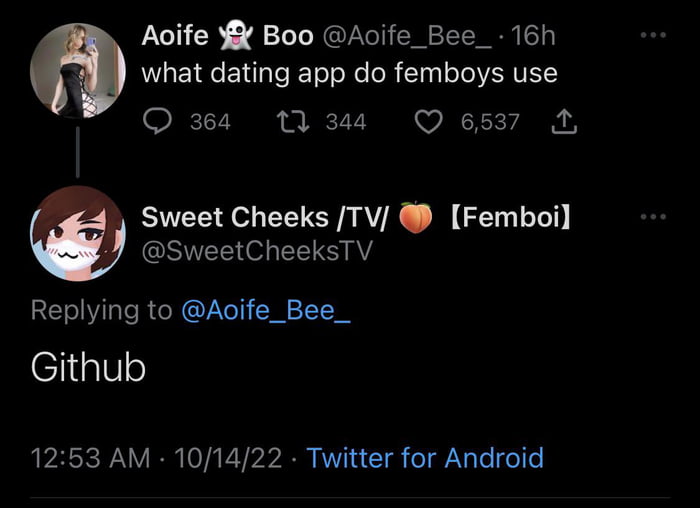700x508 pixels.
Task: Tap the share icon on Aoife's tweet
Action: point(565,122)
